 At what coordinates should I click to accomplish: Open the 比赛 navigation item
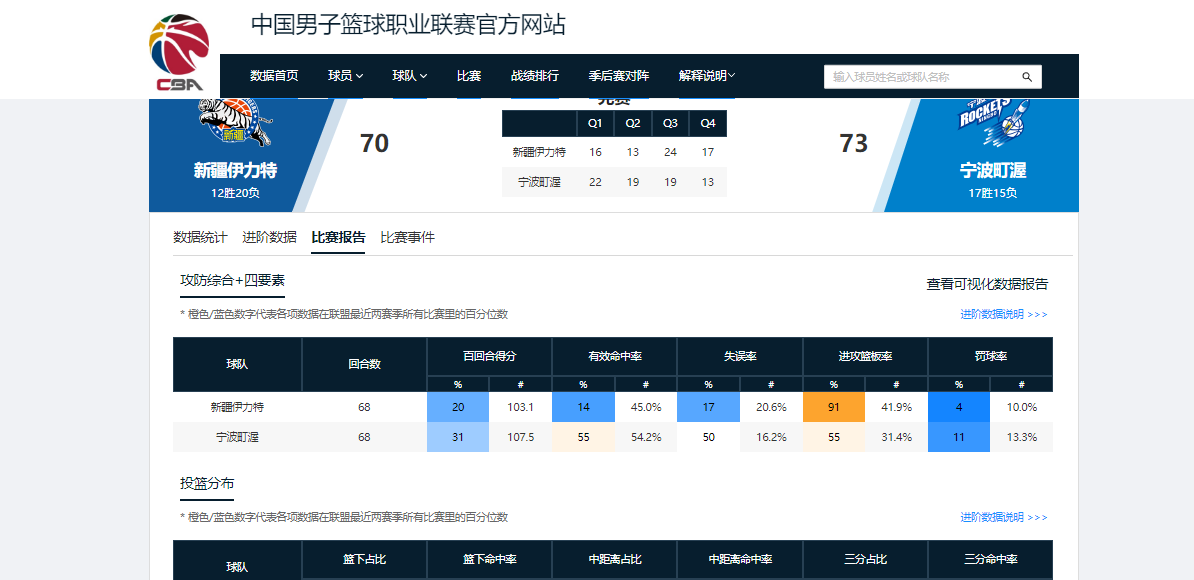tap(469, 76)
